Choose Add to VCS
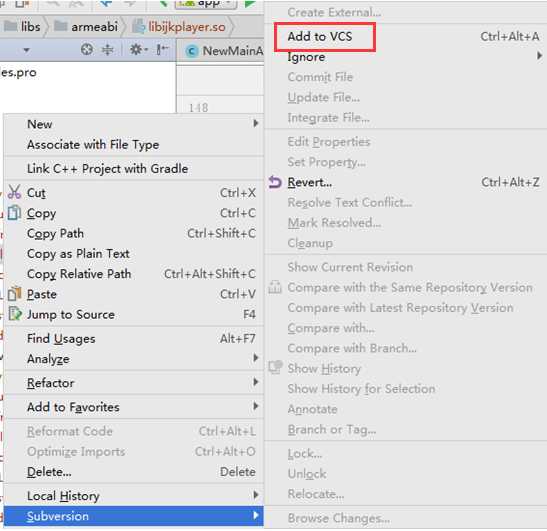Image resolution: width=547 pixels, height=531 pixels. (x=406, y=36)
